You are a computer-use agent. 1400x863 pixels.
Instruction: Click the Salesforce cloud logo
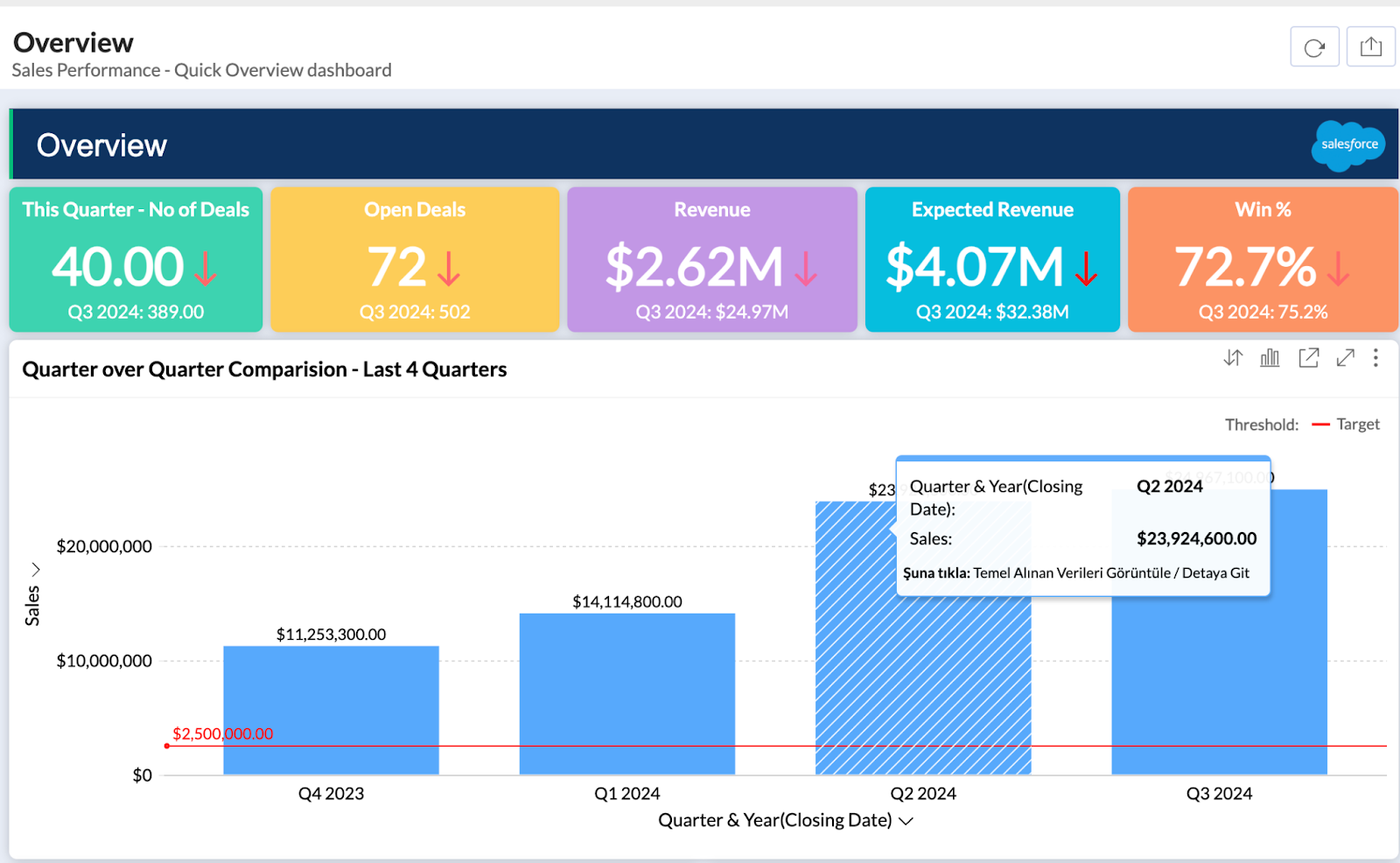pos(1348,144)
